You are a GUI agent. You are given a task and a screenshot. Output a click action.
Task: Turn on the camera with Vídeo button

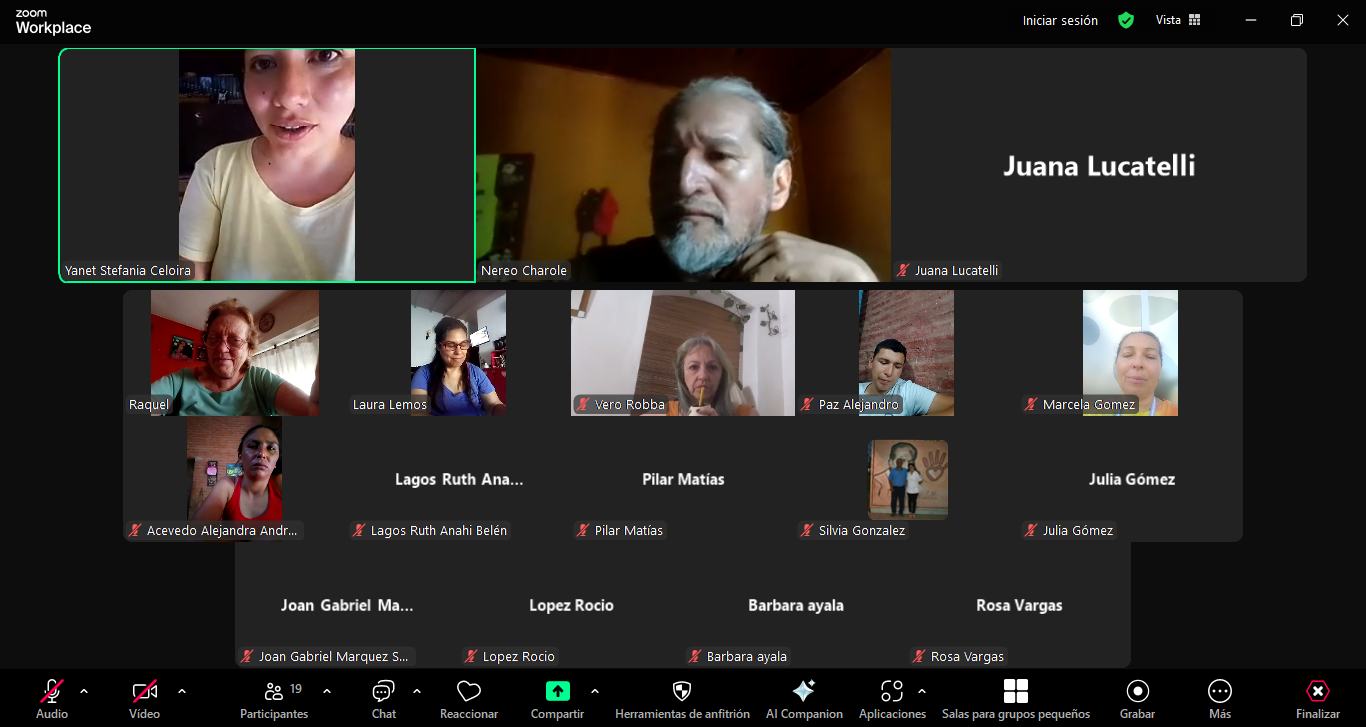click(144, 698)
